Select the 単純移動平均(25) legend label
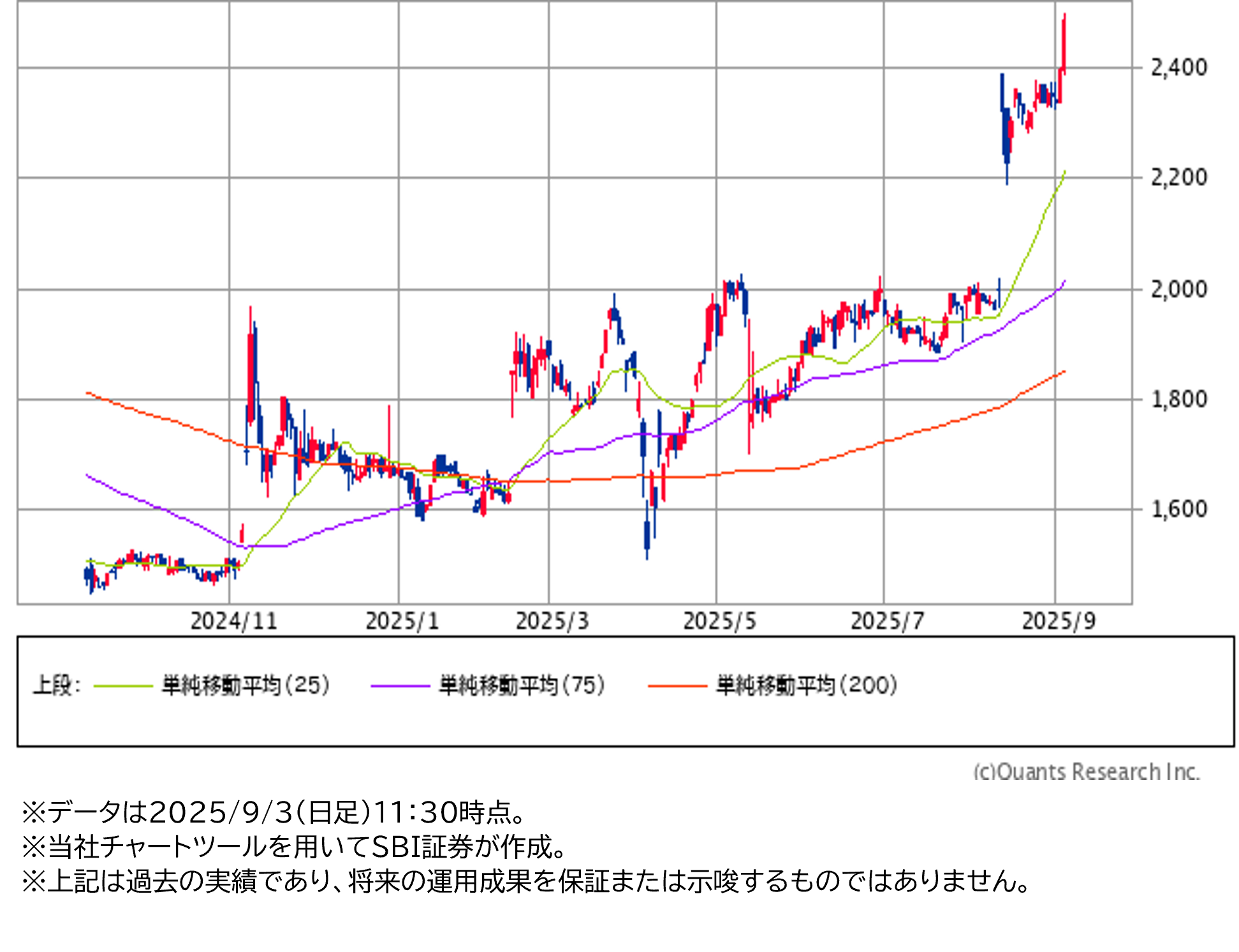Viewport: 1239px width, 952px height. (x=246, y=685)
